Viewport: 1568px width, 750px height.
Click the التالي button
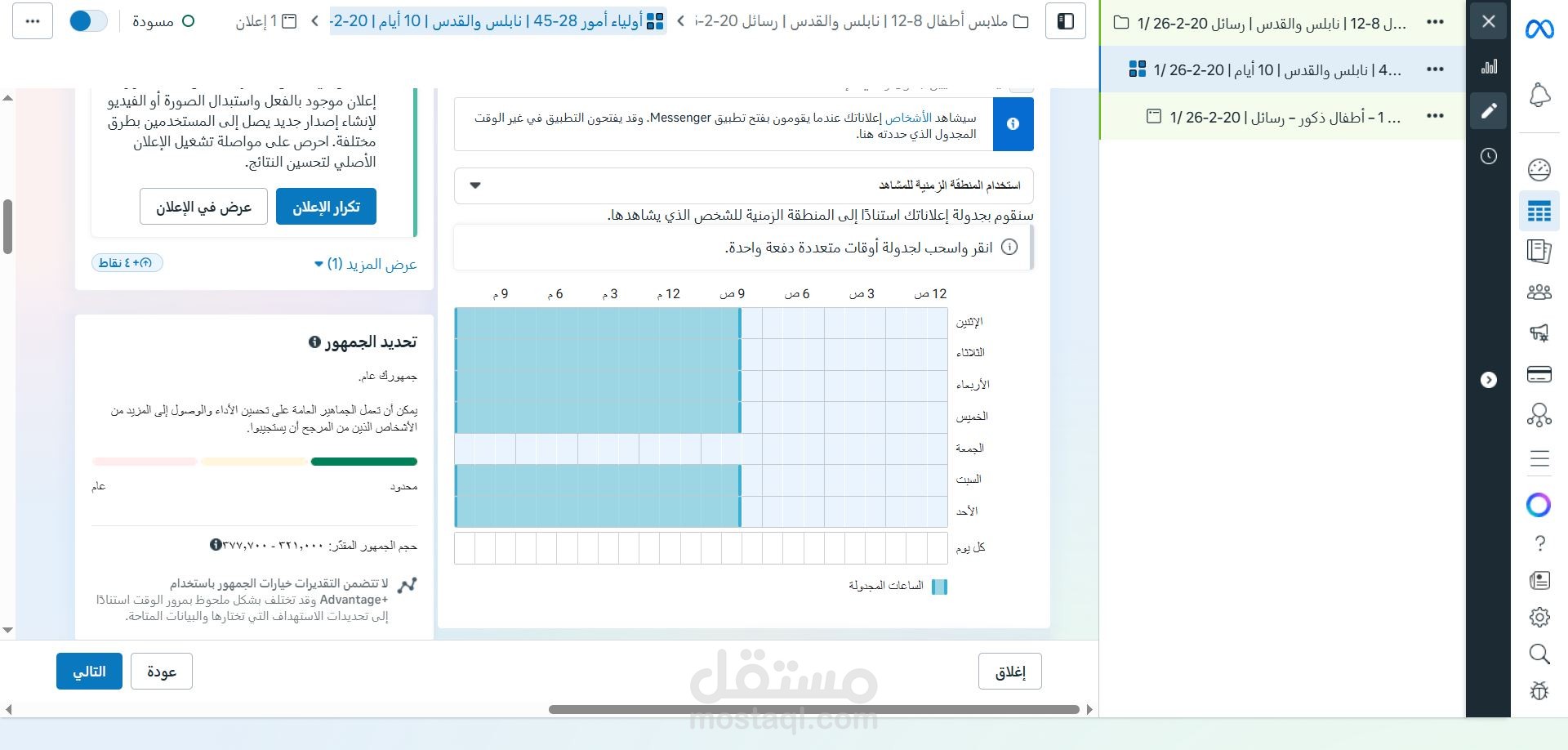89,672
